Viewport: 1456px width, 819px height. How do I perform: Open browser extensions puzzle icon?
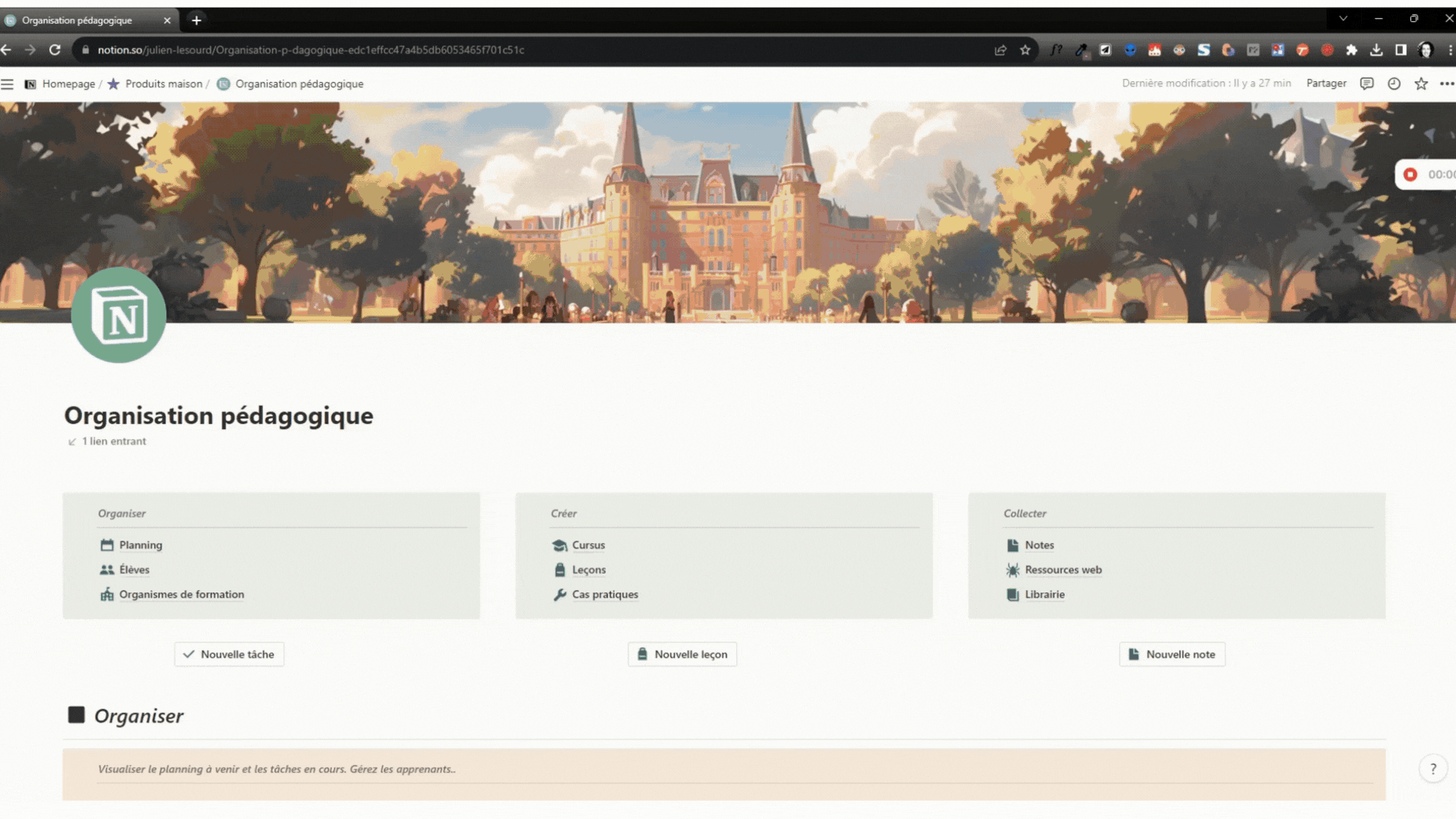(1351, 50)
